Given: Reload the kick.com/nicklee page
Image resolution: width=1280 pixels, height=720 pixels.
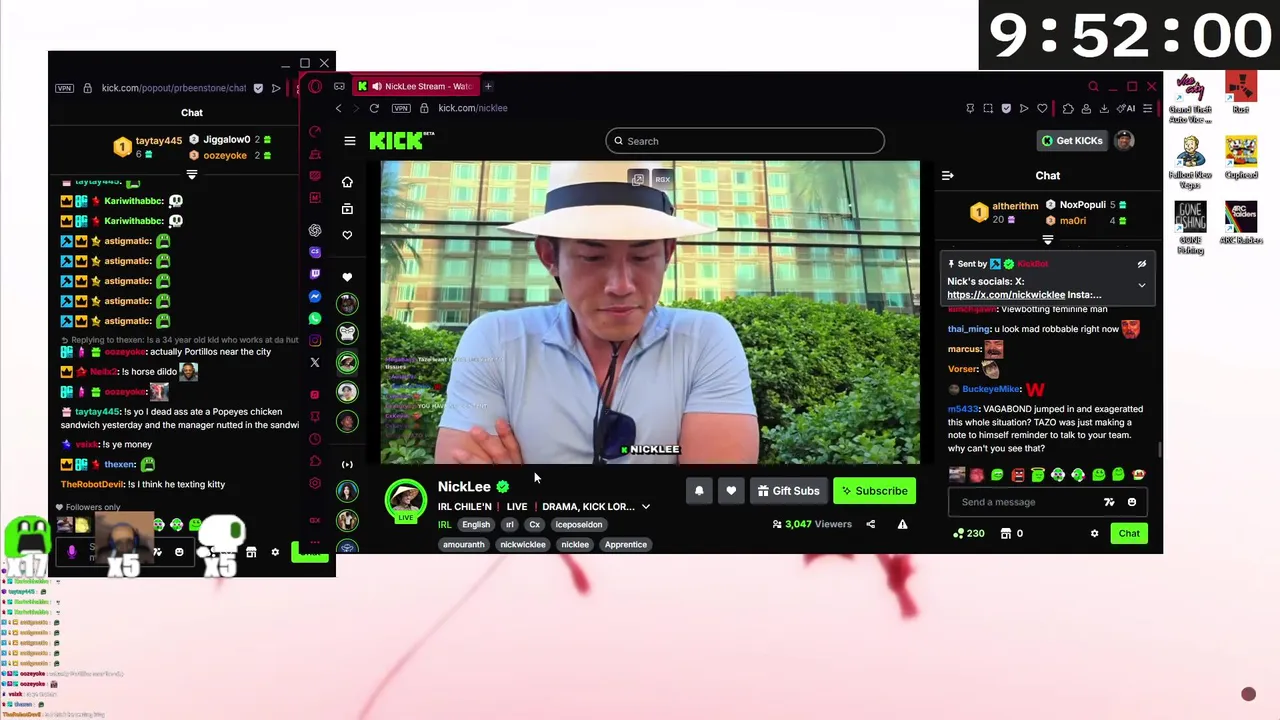Looking at the screenshot, I should 374,108.
